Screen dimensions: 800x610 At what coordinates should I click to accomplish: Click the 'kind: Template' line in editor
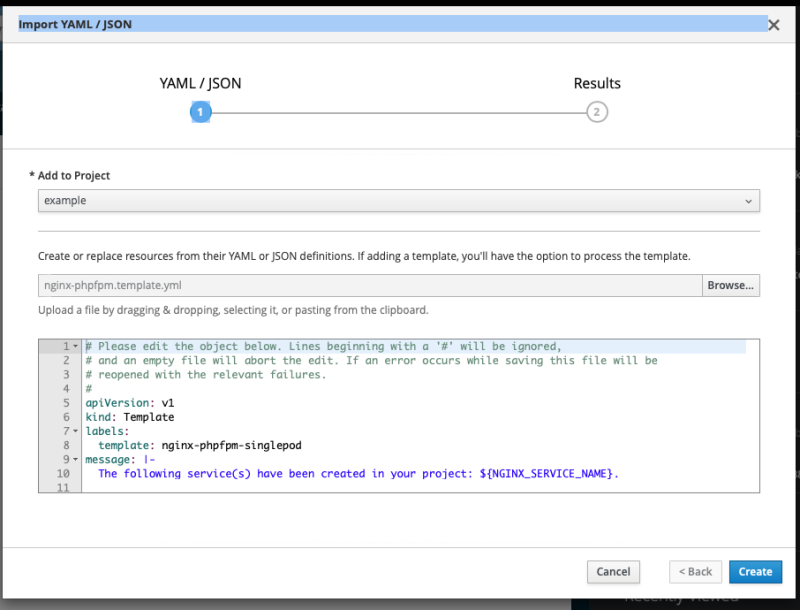pos(130,417)
